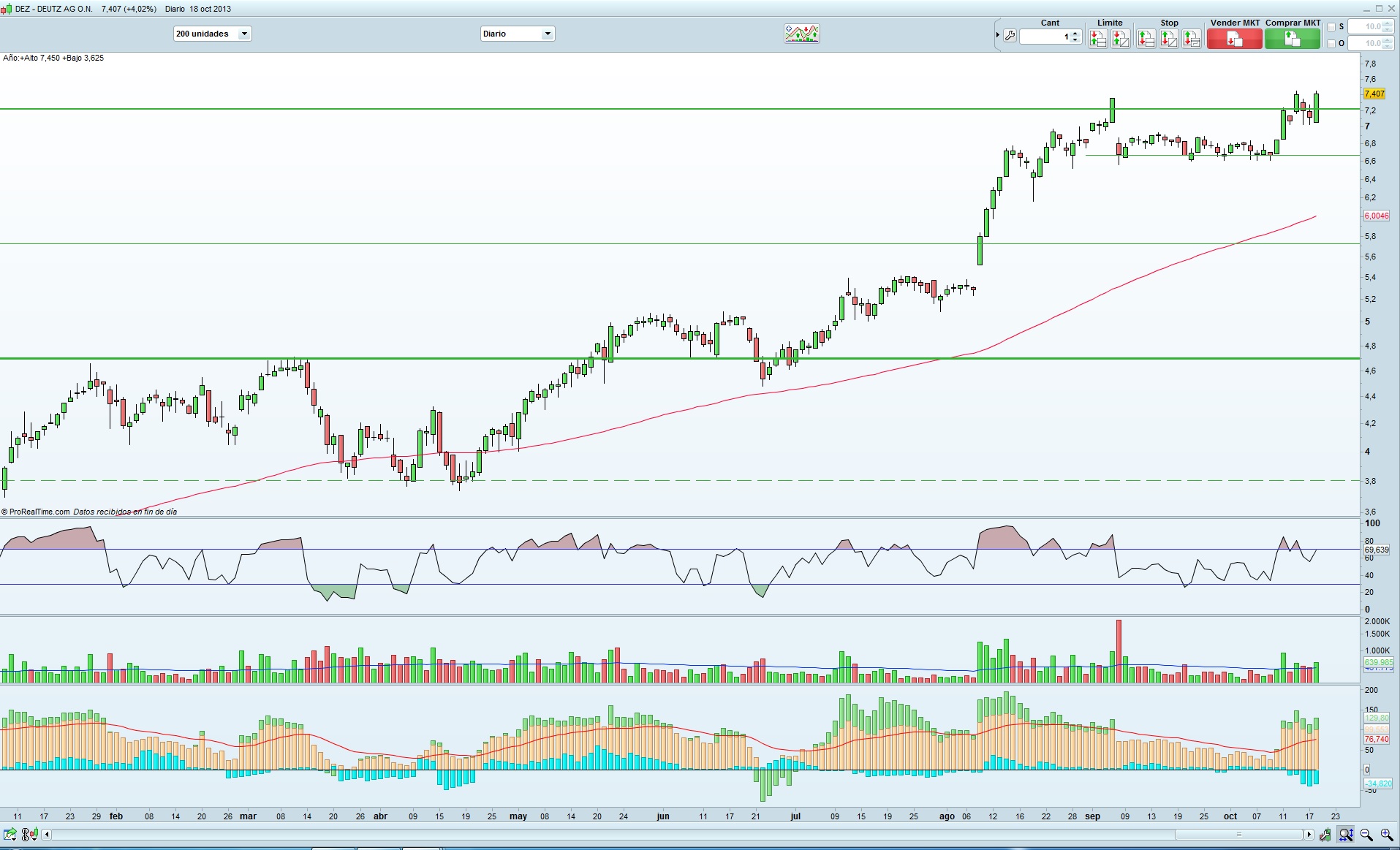Click the ProRealTime.com copyright link

click(x=37, y=512)
